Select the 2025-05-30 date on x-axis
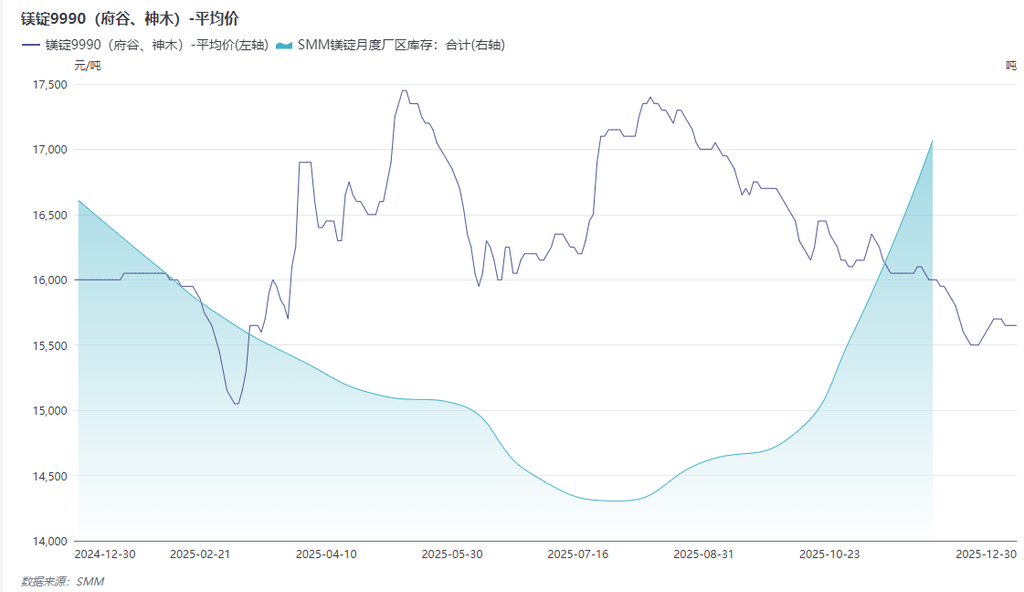1024x592 pixels. point(452,553)
